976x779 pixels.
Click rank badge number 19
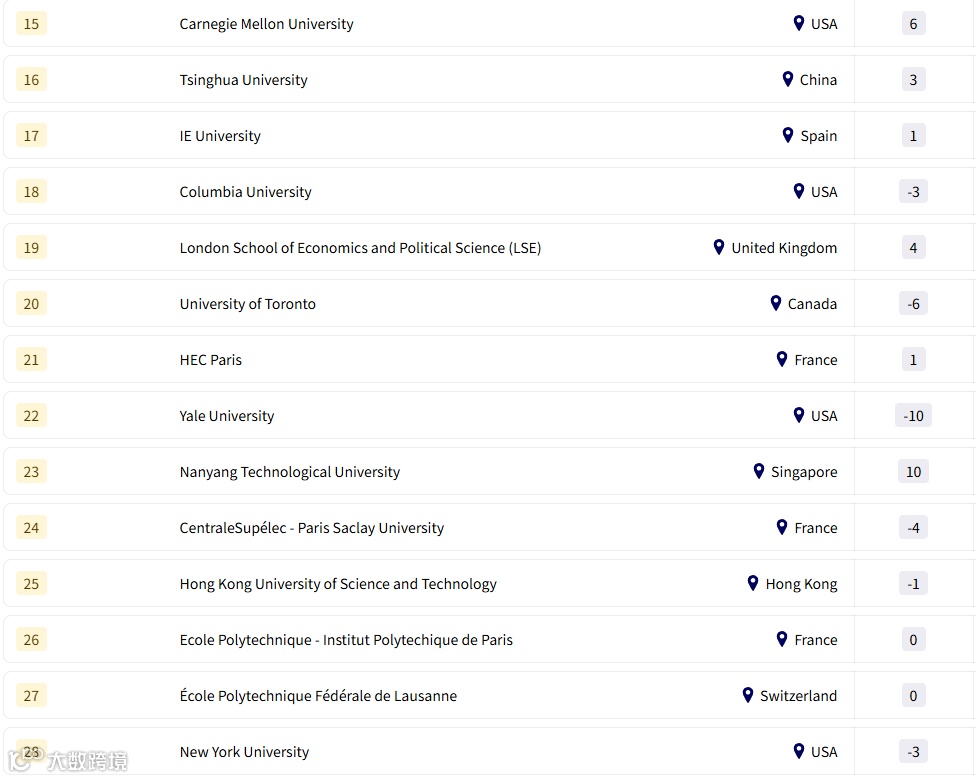click(x=31, y=248)
